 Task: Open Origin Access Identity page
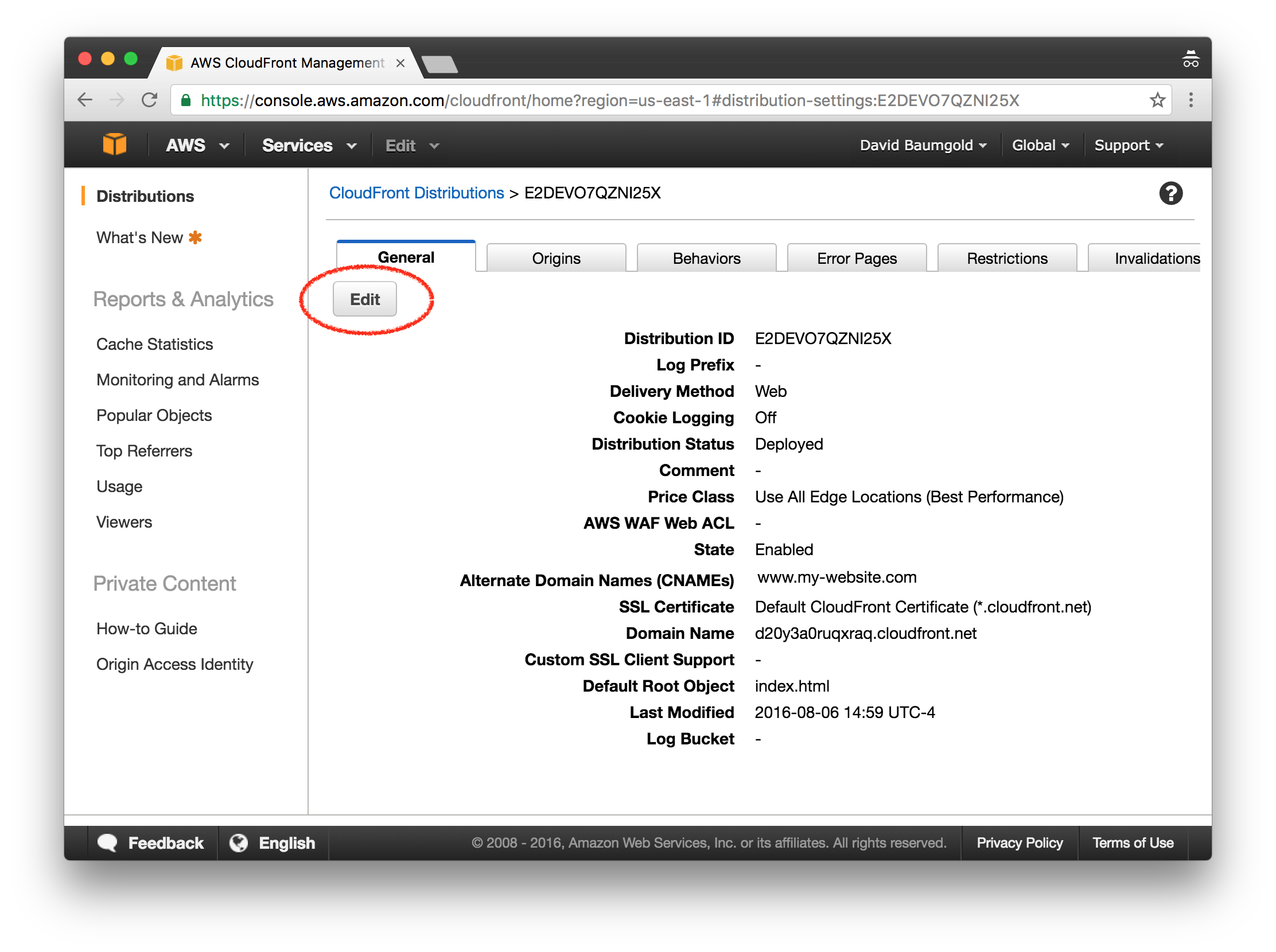[175, 664]
